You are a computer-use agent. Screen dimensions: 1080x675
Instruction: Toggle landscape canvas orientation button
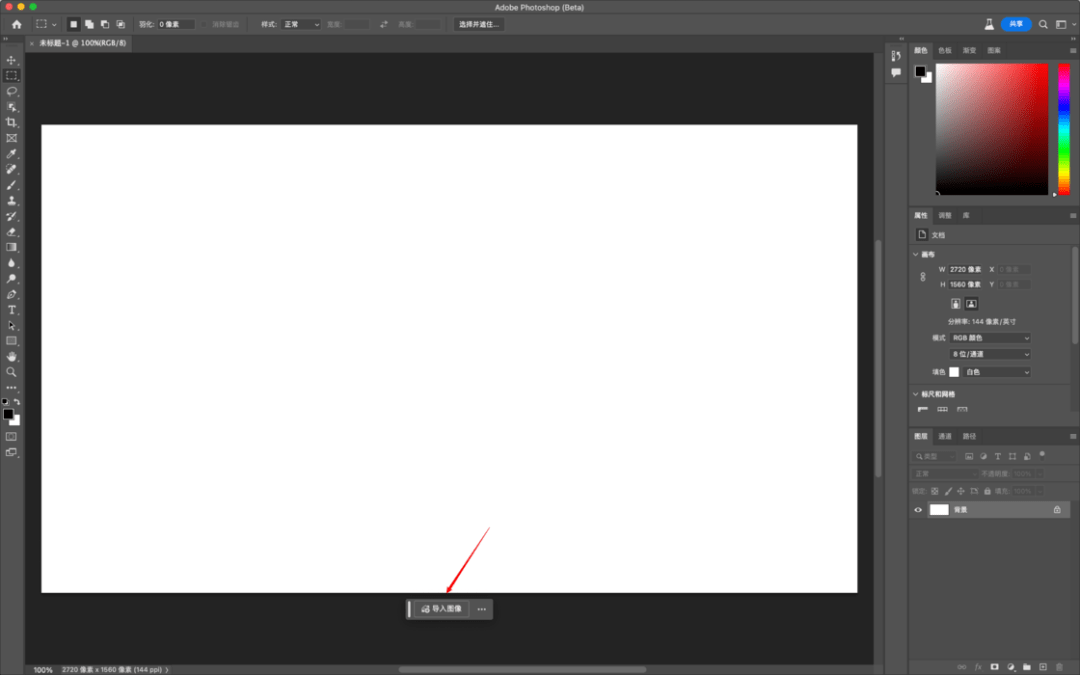tap(971, 304)
